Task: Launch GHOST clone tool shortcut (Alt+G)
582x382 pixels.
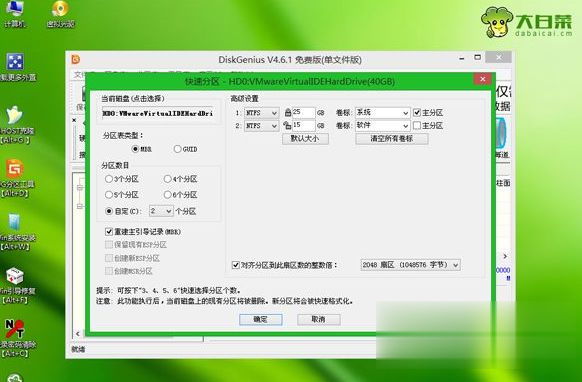Action: click(x=15, y=125)
